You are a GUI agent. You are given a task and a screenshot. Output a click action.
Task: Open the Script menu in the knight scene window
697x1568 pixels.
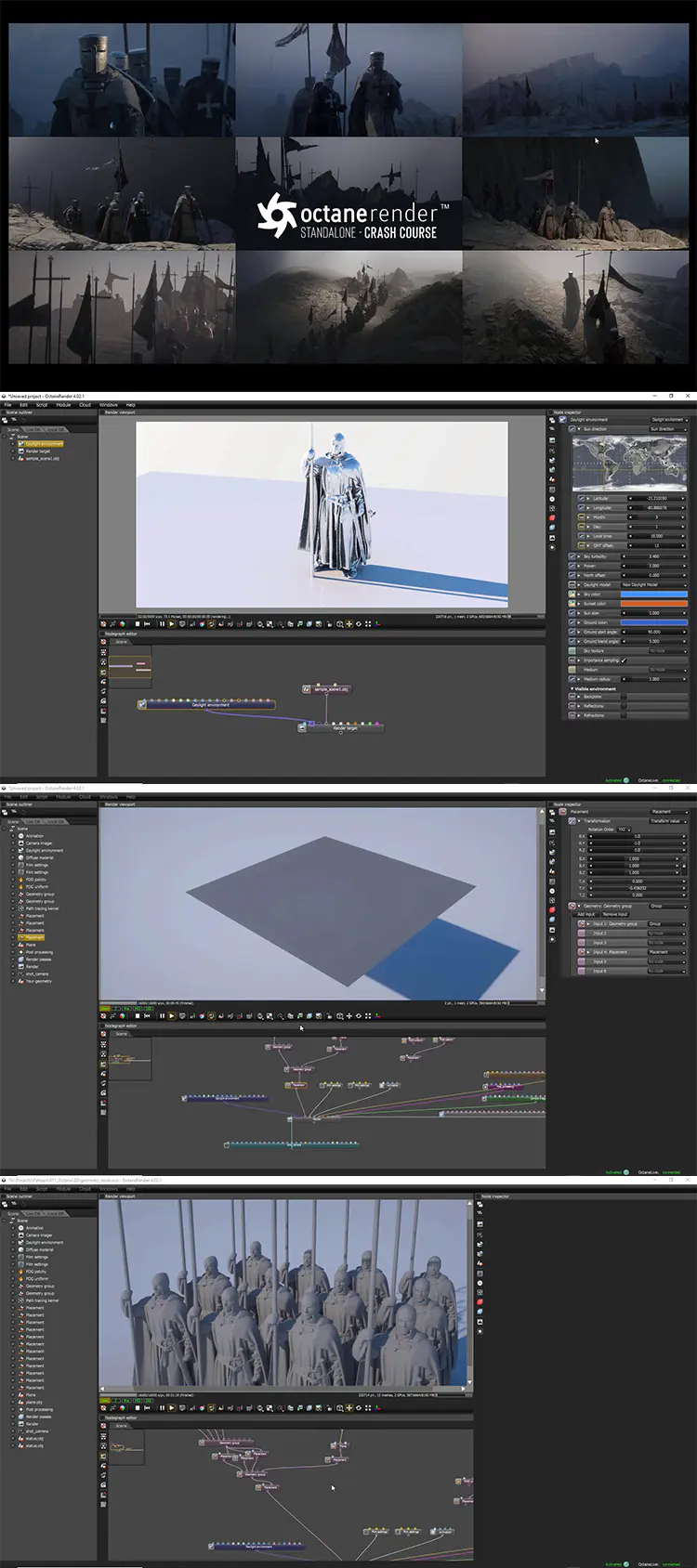point(42,405)
